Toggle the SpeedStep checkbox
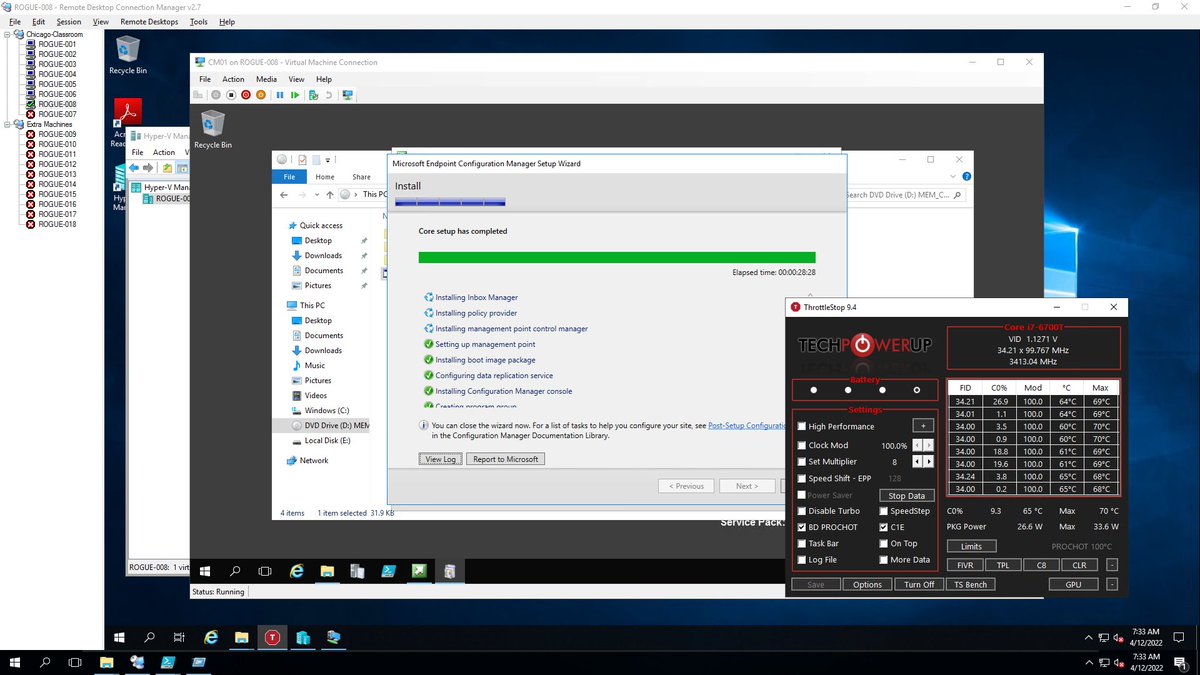Viewport: 1200px width, 675px height. (883, 511)
